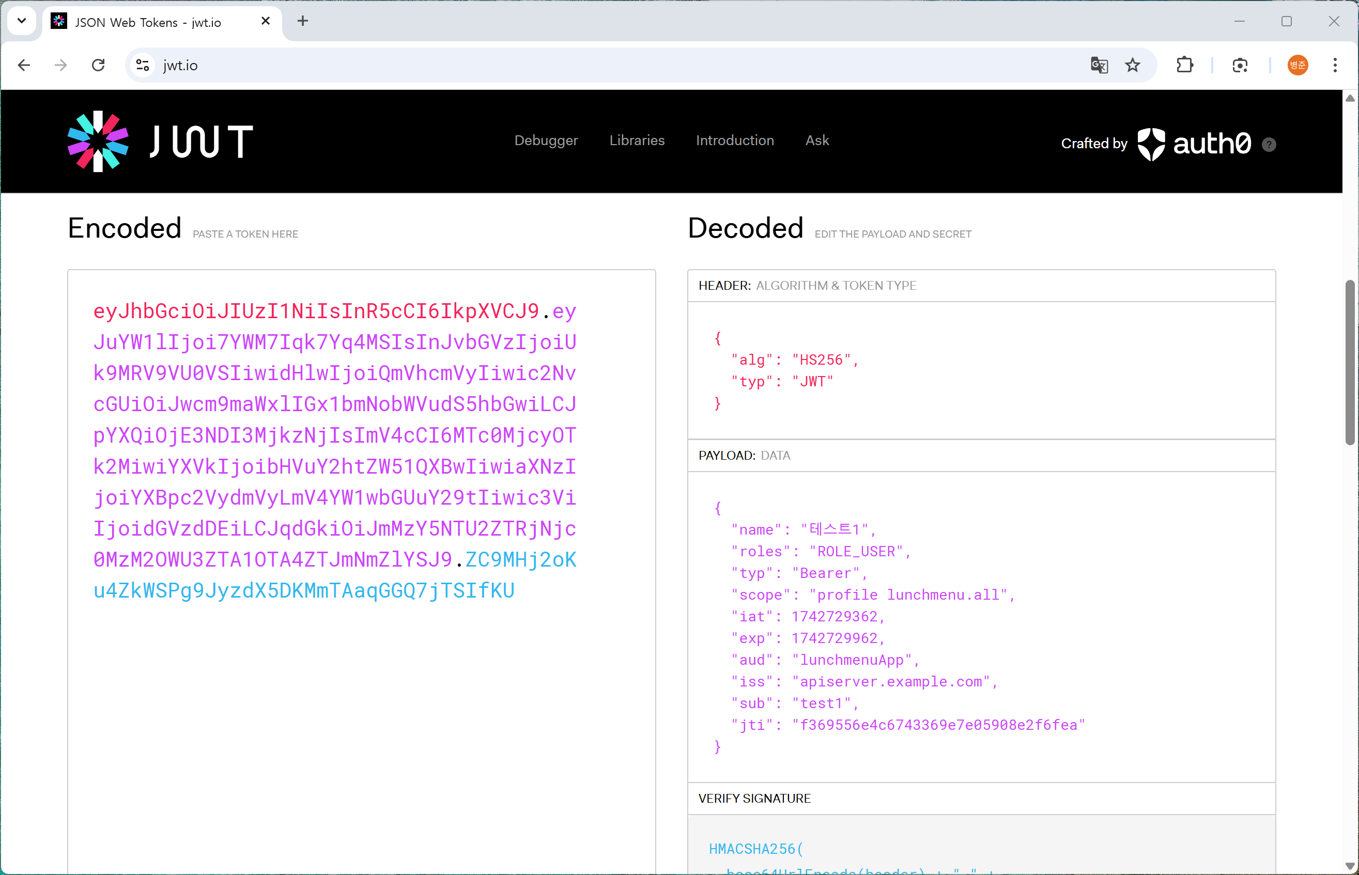Click the Auth0 shield logo

1152,144
